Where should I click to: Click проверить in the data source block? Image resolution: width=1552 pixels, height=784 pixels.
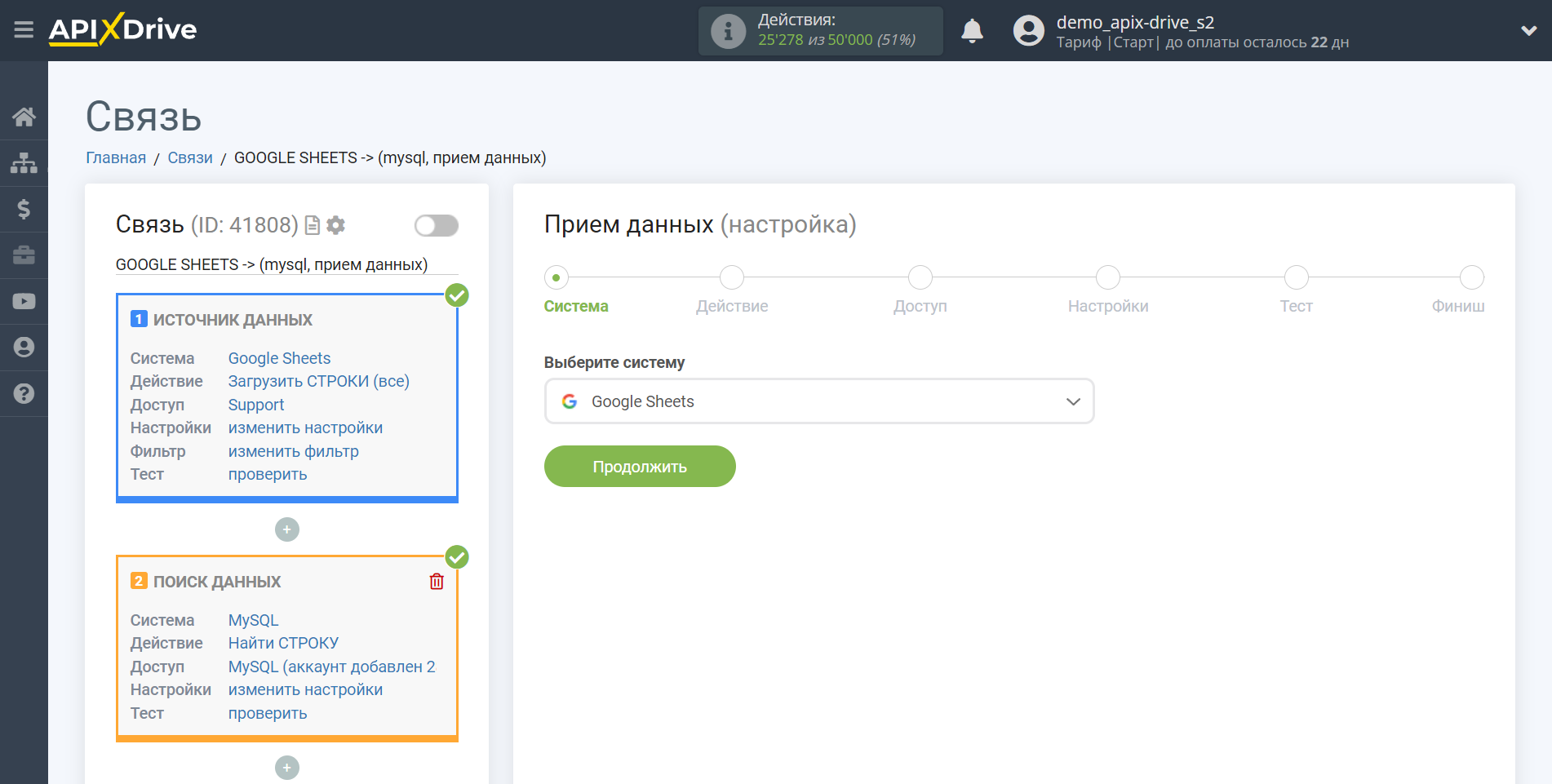[x=268, y=474]
